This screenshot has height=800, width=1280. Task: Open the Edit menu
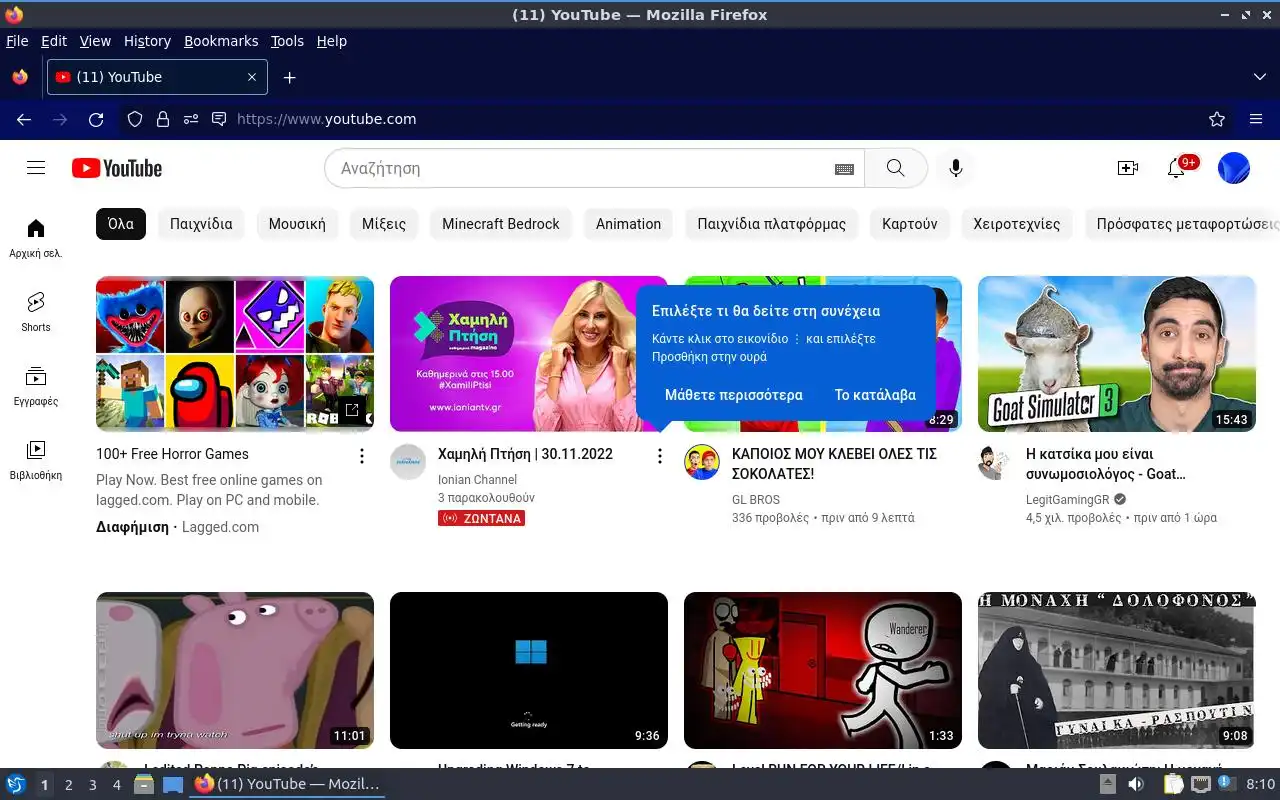[x=54, y=41]
